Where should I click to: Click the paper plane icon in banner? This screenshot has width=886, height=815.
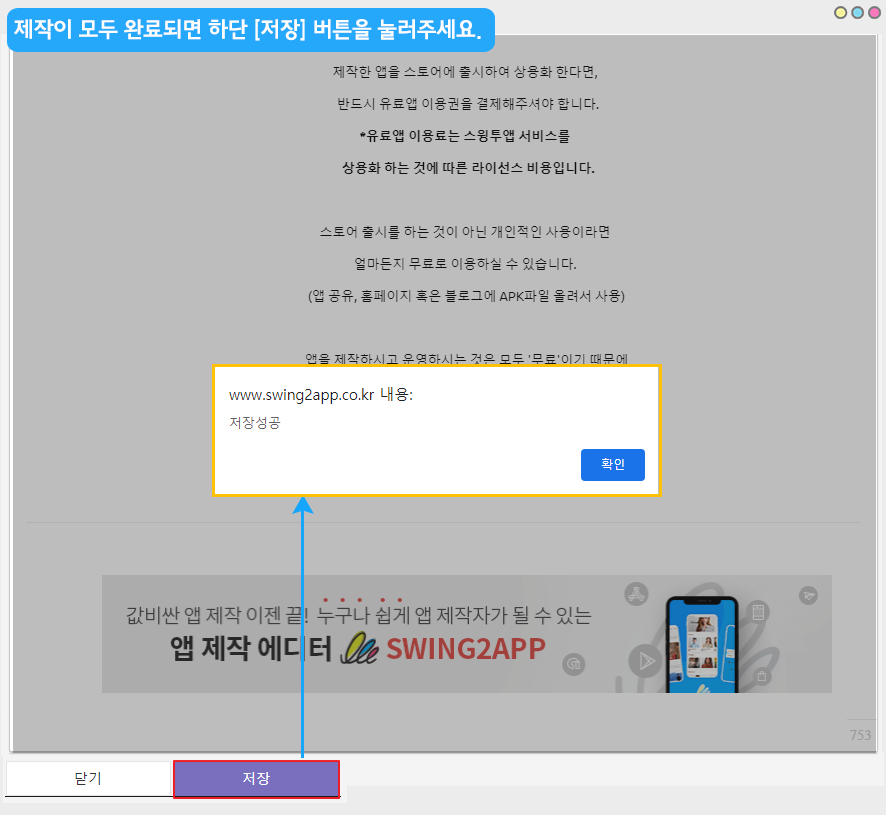[x=808, y=596]
